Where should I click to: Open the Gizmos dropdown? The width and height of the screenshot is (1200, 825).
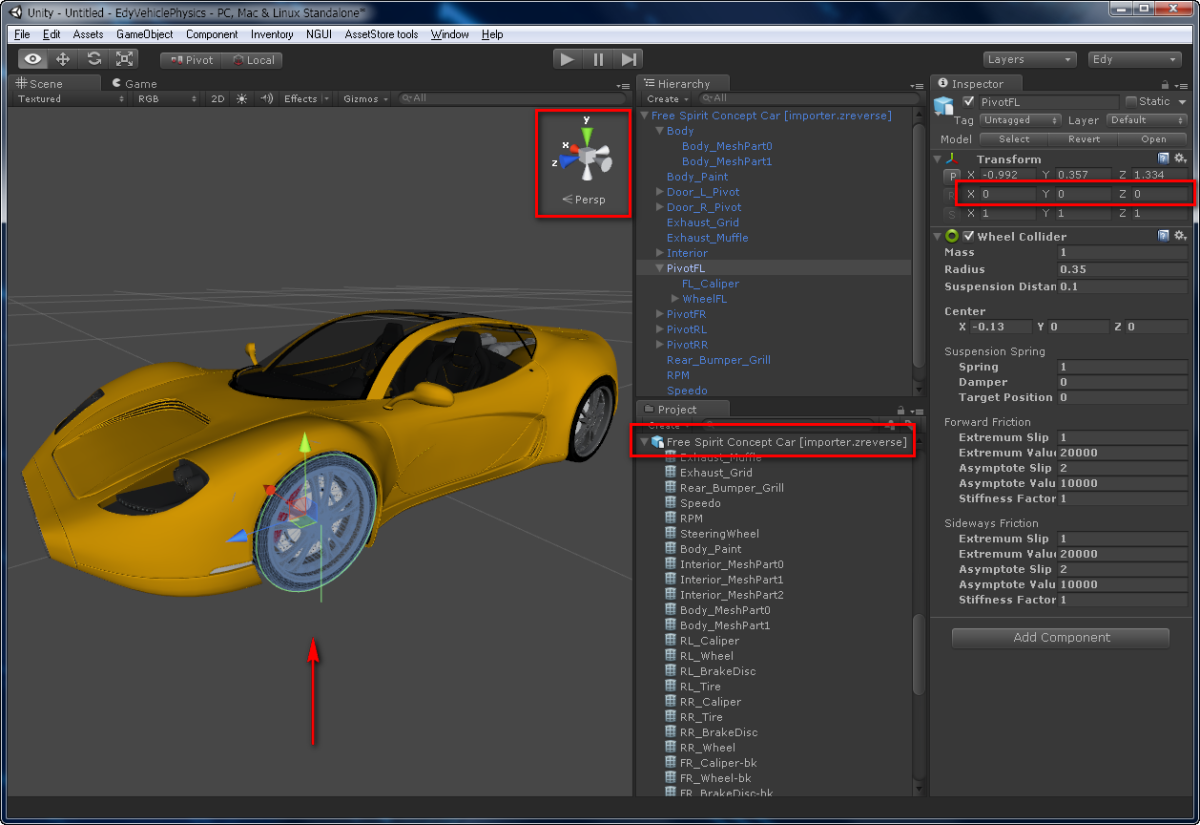point(366,99)
